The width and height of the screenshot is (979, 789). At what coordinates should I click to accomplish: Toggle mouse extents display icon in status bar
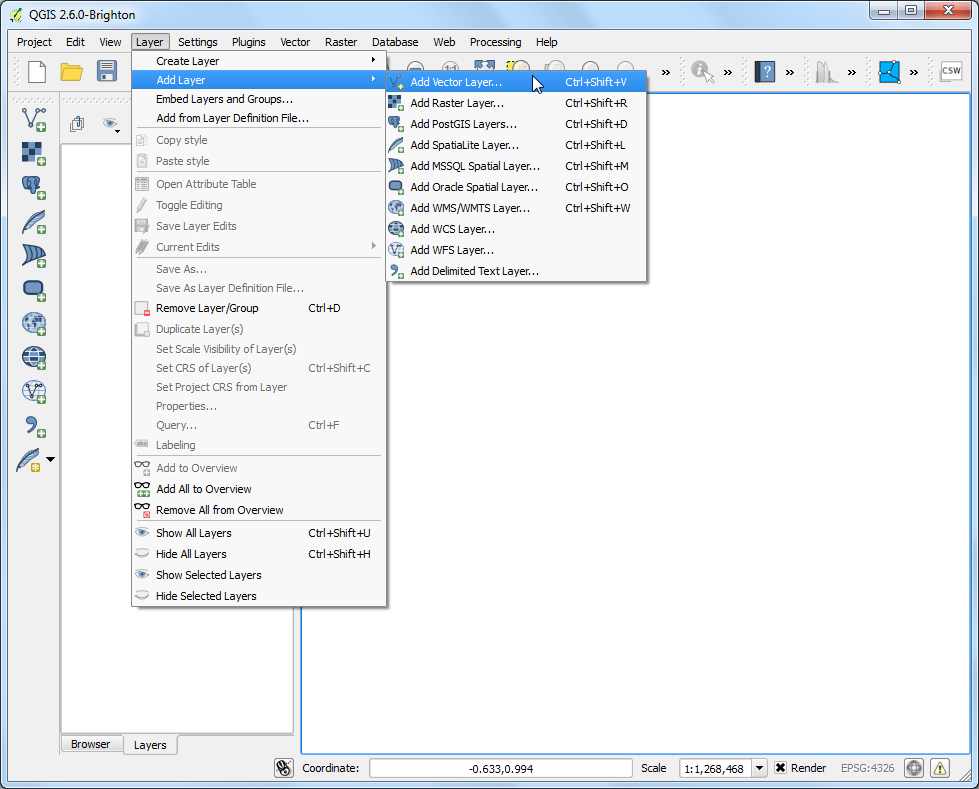[x=284, y=768]
